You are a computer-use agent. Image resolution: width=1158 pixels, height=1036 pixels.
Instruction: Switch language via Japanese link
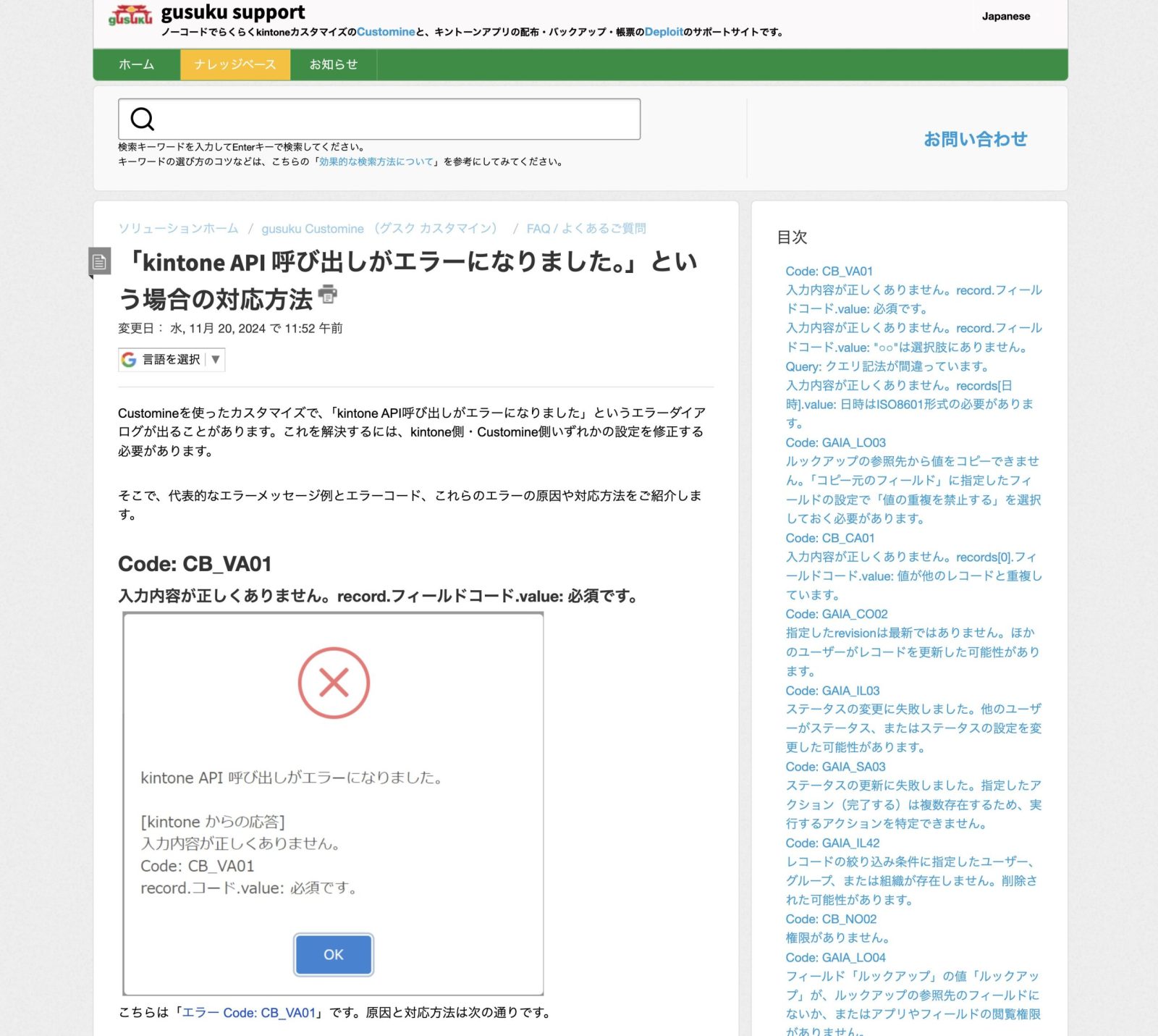pyautogui.click(x=1005, y=16)
